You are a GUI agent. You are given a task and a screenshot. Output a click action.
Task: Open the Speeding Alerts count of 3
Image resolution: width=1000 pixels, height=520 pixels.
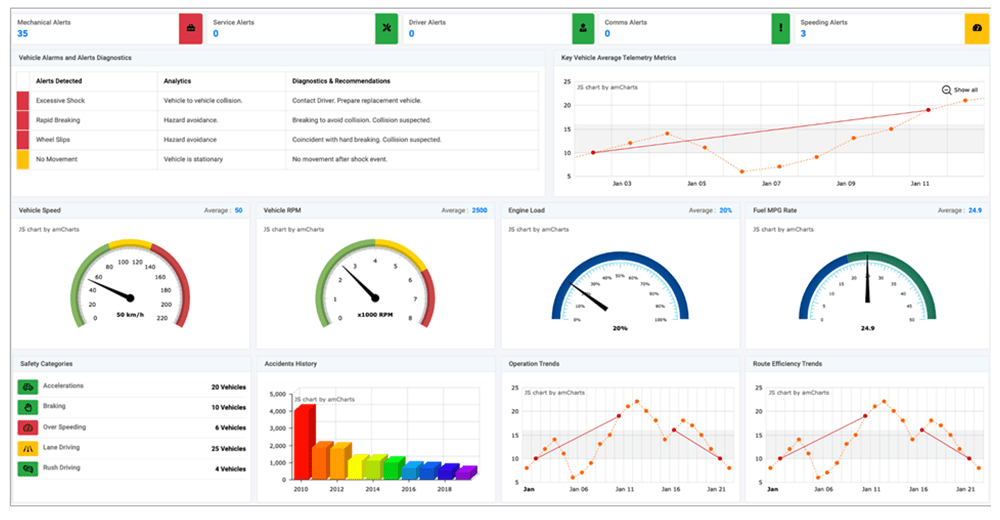click(803, 34)
